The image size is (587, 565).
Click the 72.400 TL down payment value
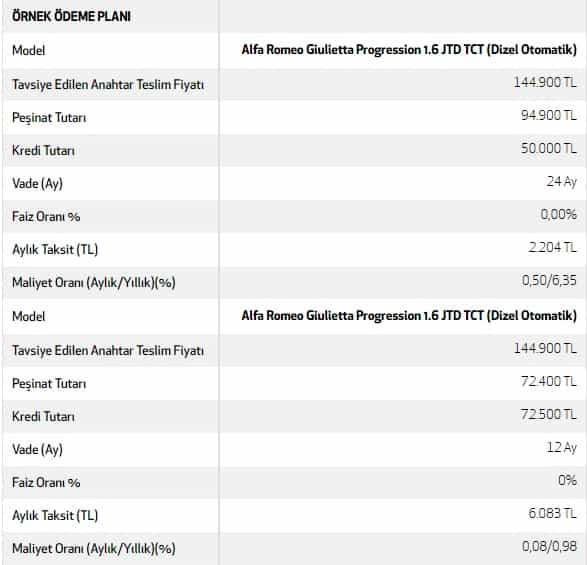point(548,381)
